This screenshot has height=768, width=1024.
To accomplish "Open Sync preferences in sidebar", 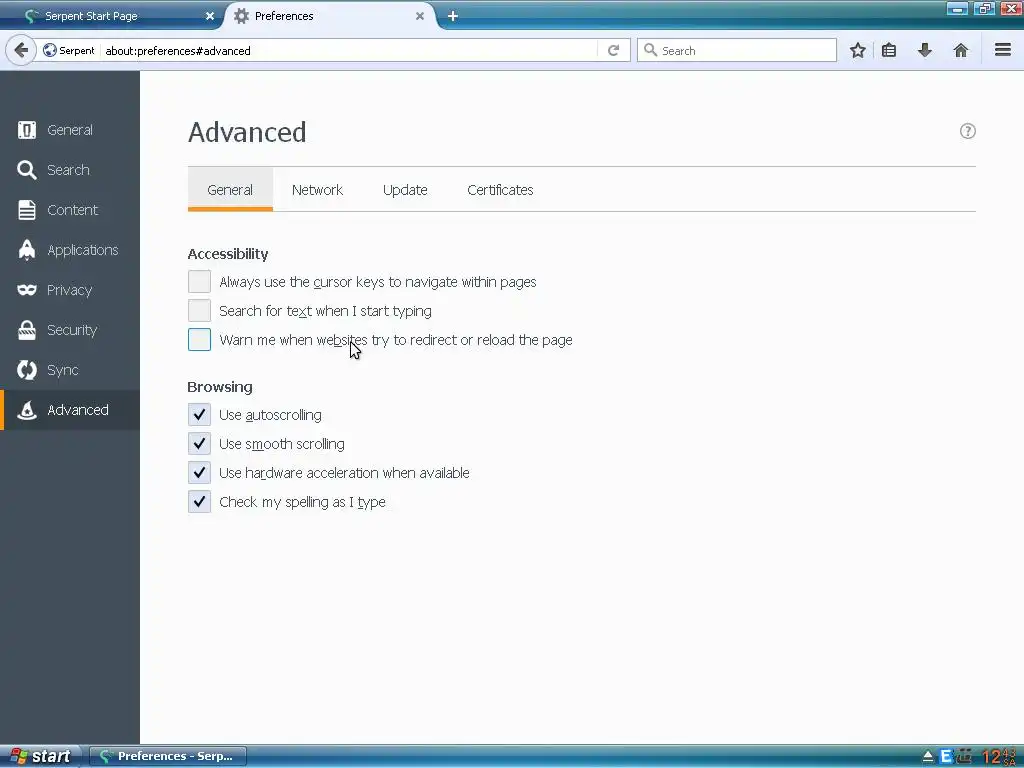I will click(70, 370).
